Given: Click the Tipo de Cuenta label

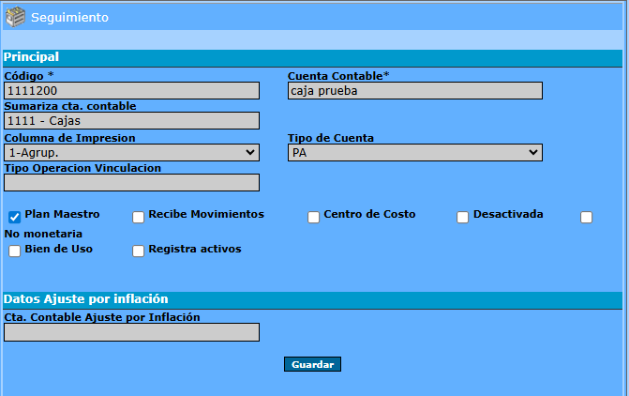Looking at the screenshot, I should (331, 138).
